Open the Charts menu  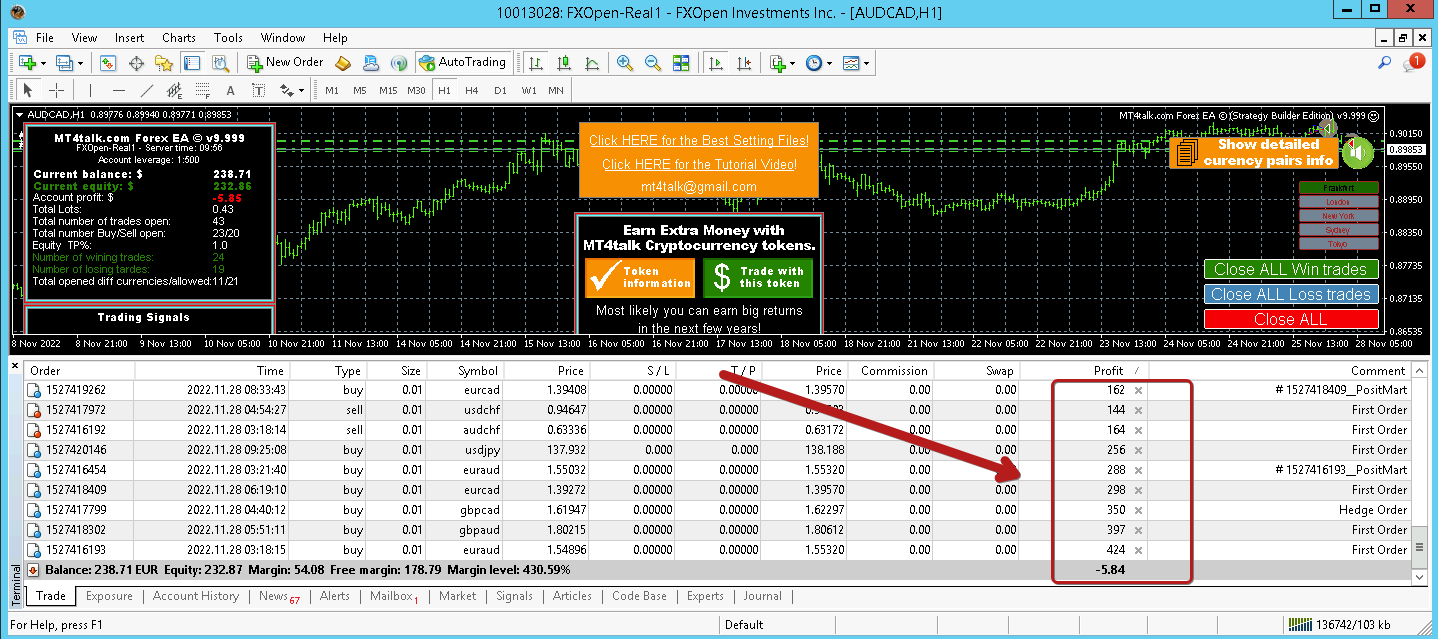[179, 38]
